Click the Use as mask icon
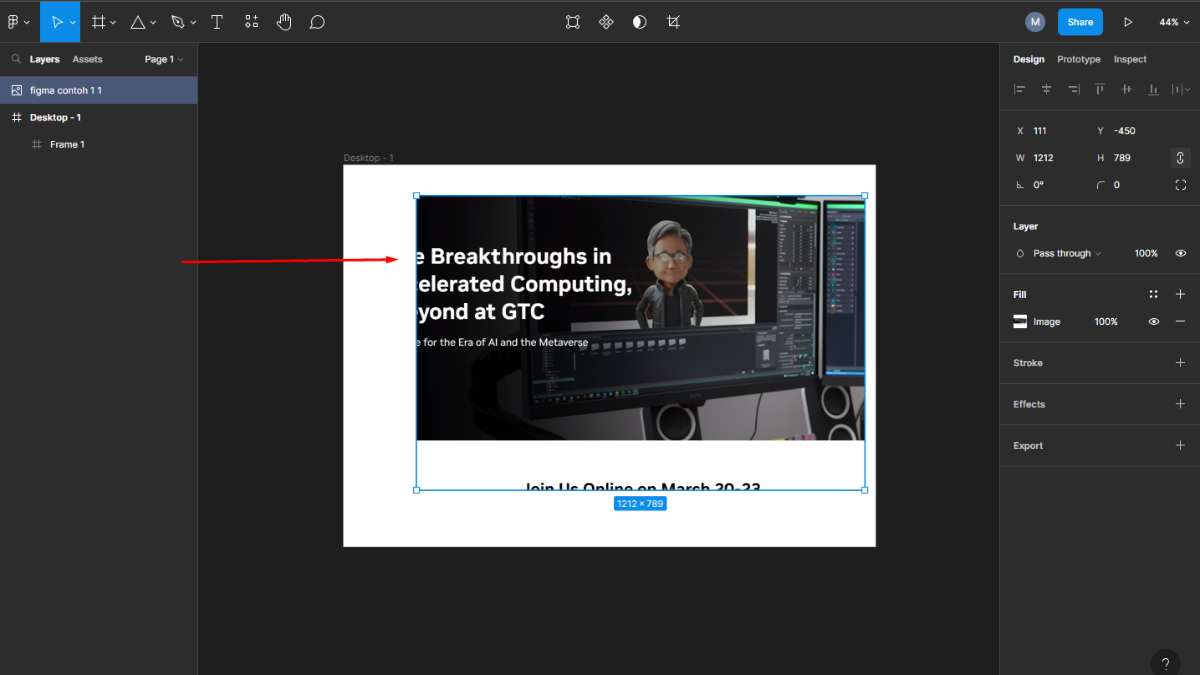Image resolution: width=1200 pixels, height=675 pixels. pyautogui.click(x=639, y=21)
